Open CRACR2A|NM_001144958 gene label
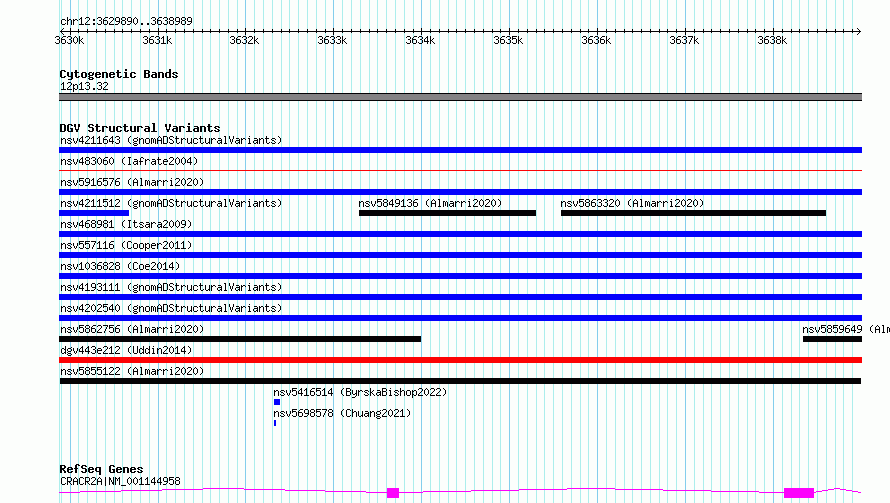Image resolution: width=890 pixels, height=503 pixels. 120,481
